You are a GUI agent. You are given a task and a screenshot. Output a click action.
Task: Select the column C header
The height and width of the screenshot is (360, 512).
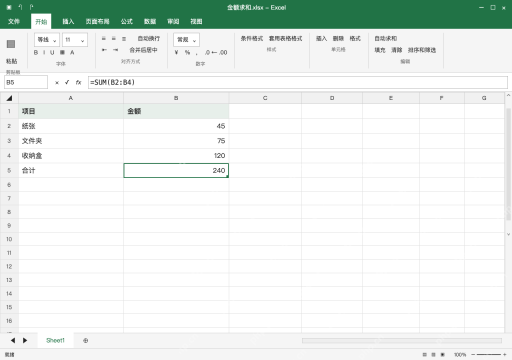pyautogui.click(x=265, y=98)
